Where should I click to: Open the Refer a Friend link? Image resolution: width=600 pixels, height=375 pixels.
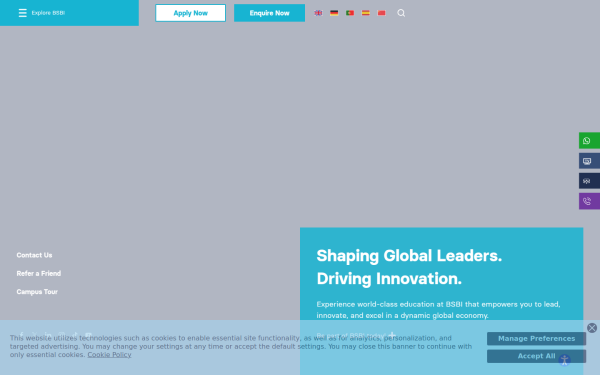(39, 274)
